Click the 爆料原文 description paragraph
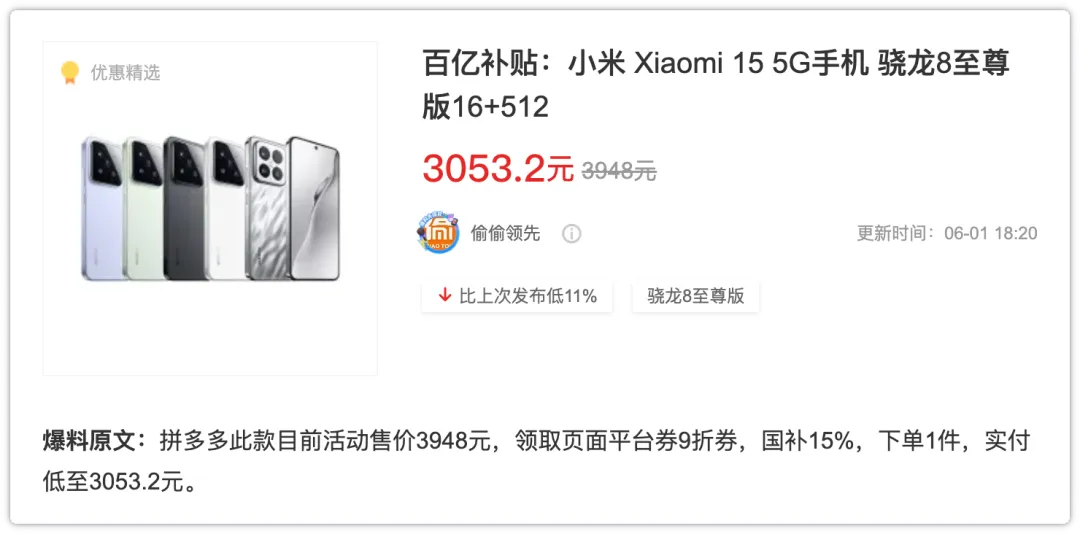The width and height of the screenshot is (1080, 534). pyautogui.click(x=536, y=461)
